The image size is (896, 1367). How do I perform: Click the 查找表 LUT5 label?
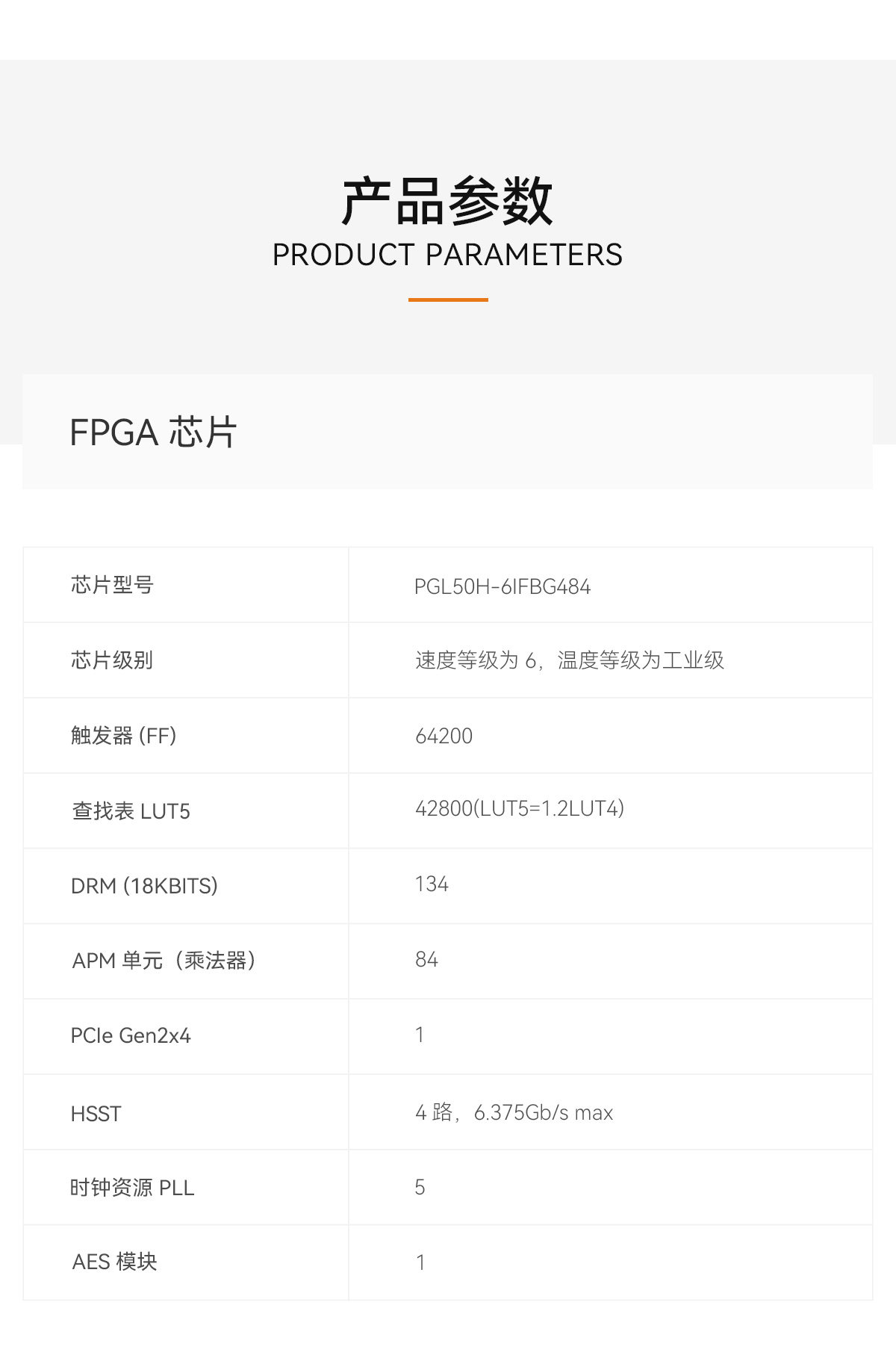(131, 811)
